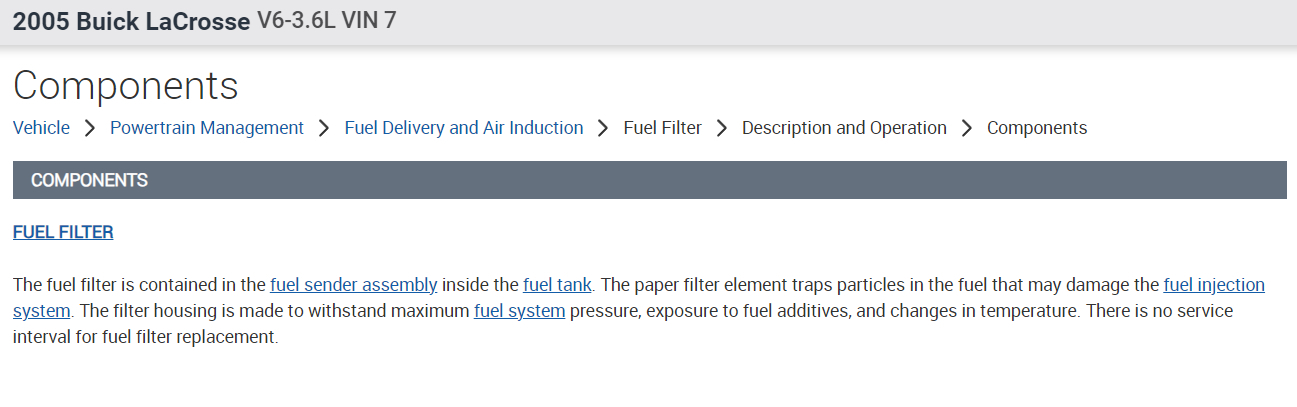
Task: Click chevron after Fuel Delivery and Air Induction
Action: click(x=603, y=128)
